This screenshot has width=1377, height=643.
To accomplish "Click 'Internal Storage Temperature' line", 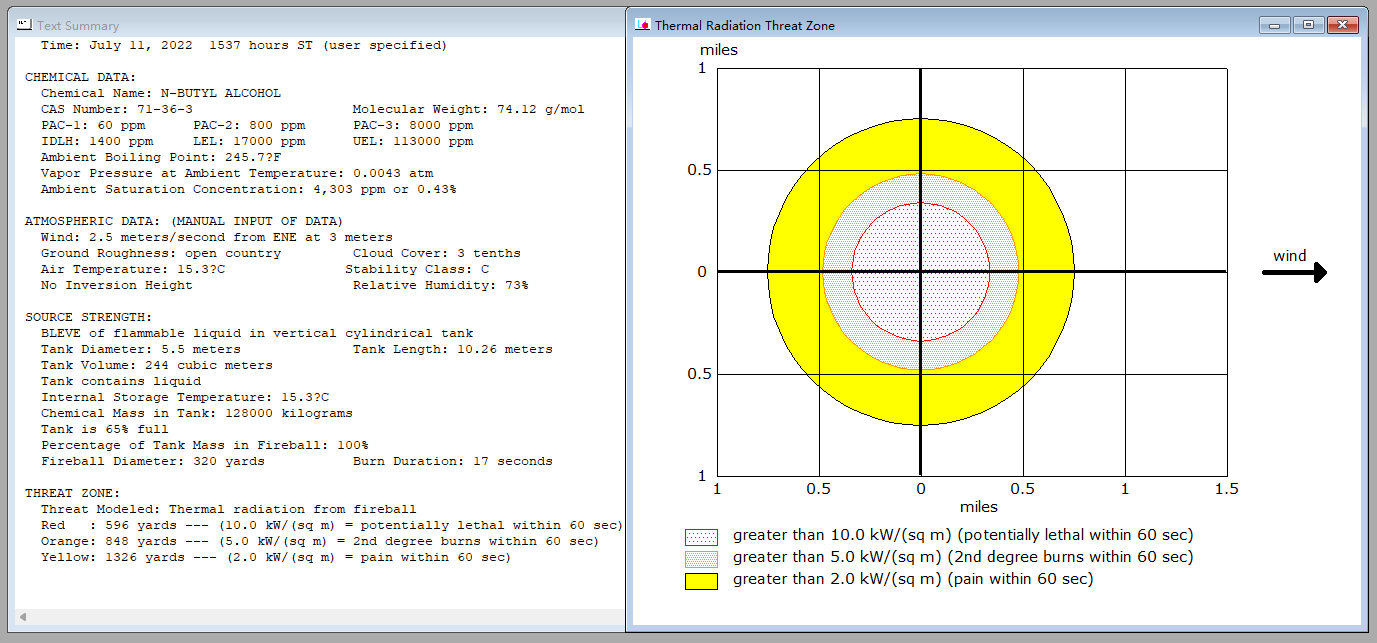I will pos(185,397).
